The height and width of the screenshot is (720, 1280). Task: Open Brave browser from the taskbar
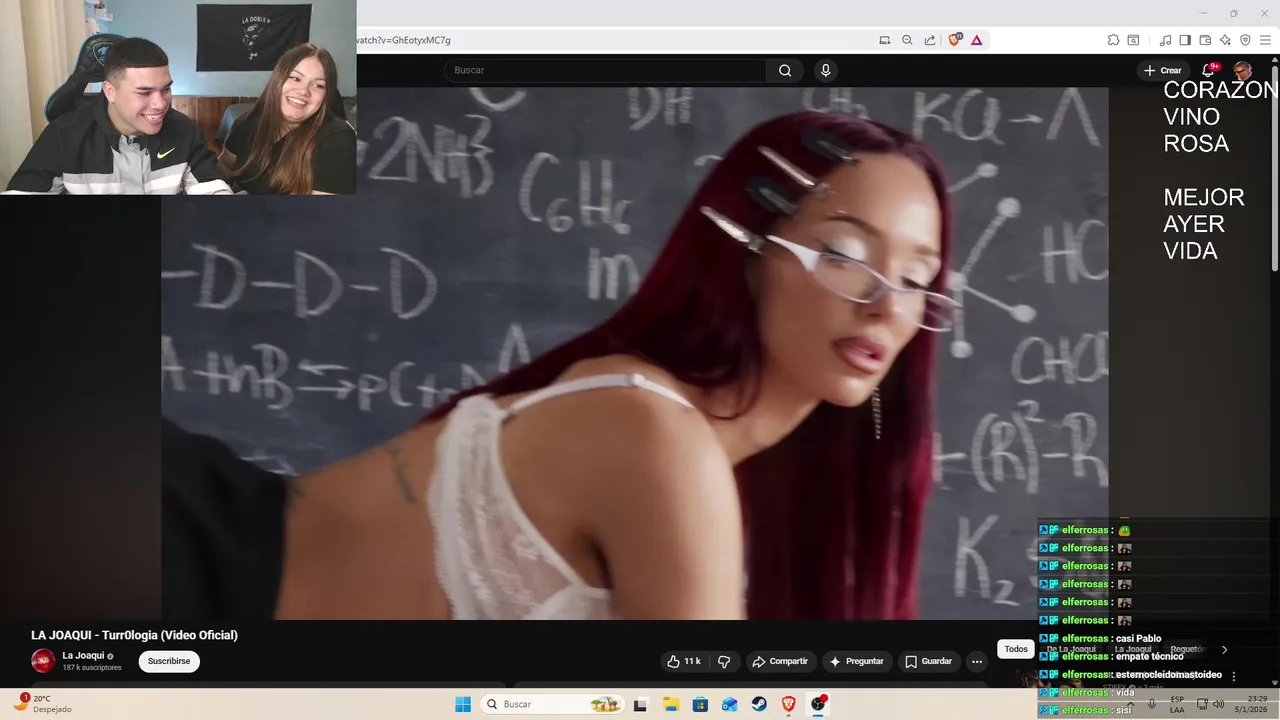(x=789, y=704)
